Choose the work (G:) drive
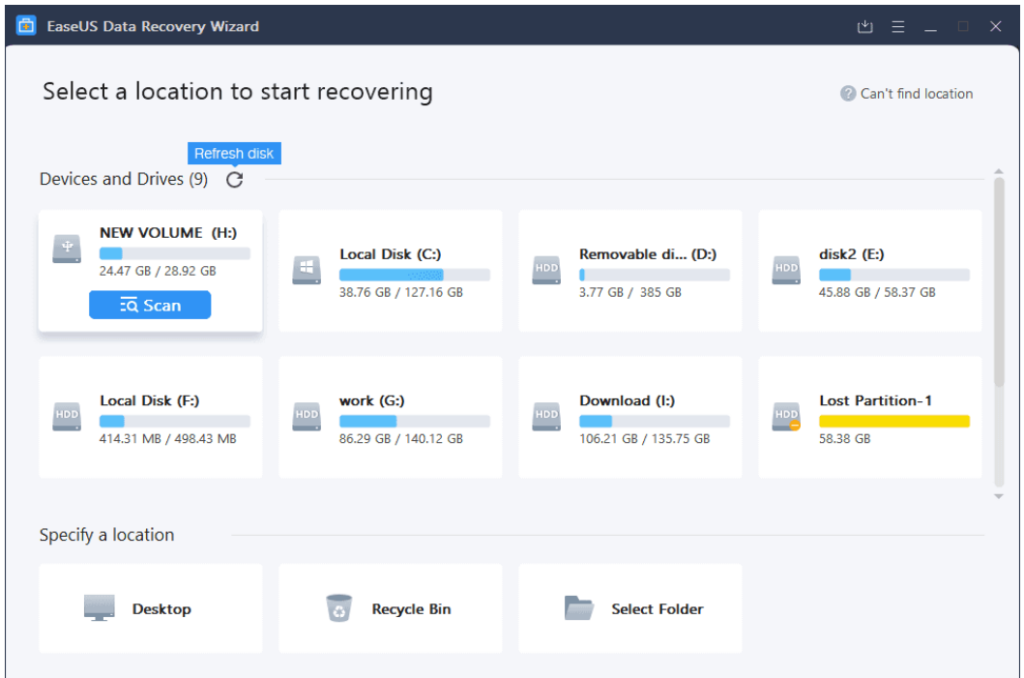The image size is (1024, 678). [390, 416]
